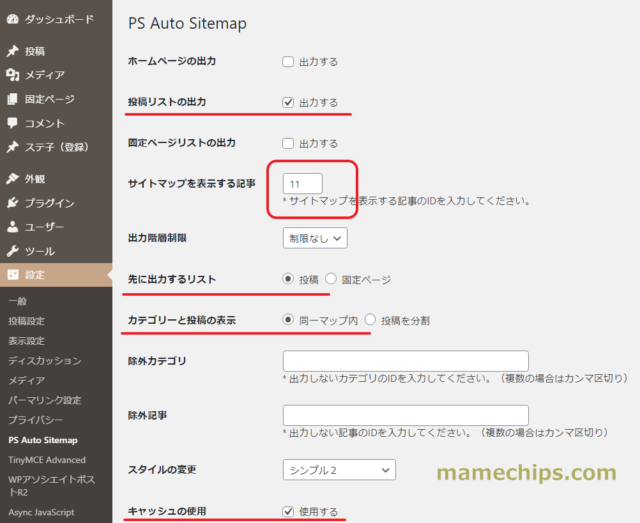
Task: Click the 除外記事 input field
Action: 406,415
